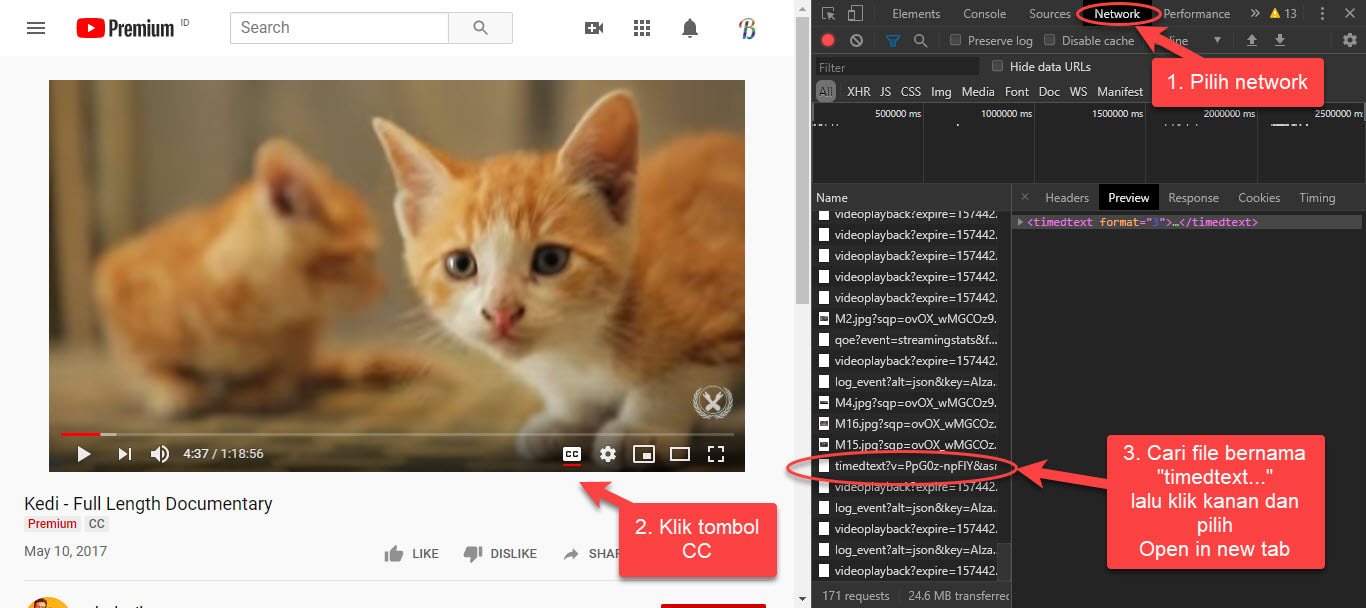
Task: Switch to the Sources tab
Action: pyautogui.click(x=1050, y=14)
